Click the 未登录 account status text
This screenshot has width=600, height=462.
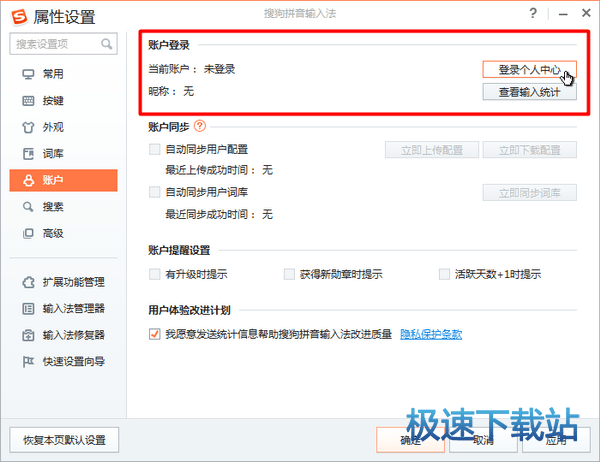[219, 69]
